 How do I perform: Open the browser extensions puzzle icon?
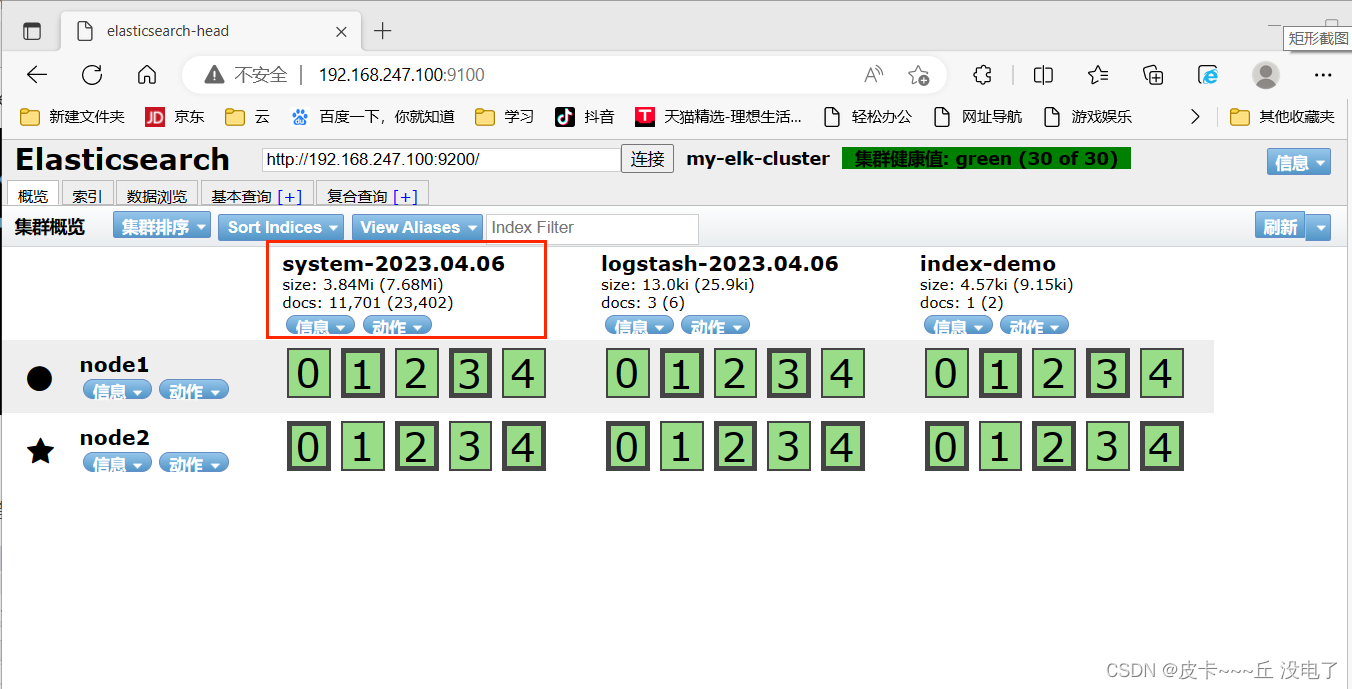coord(983,75)
